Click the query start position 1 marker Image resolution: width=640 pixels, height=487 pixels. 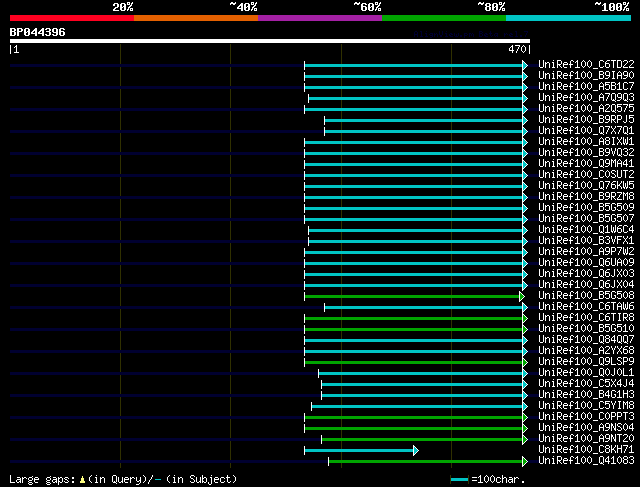click(x=14, y=49)
